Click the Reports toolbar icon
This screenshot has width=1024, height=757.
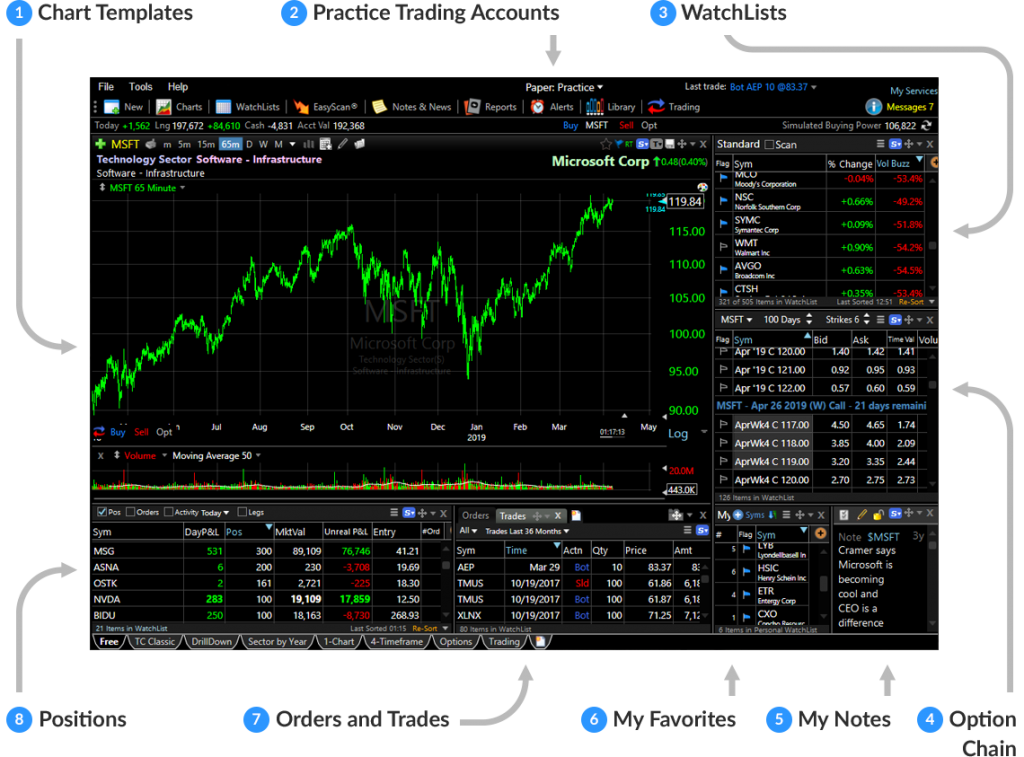pos(474,107)
